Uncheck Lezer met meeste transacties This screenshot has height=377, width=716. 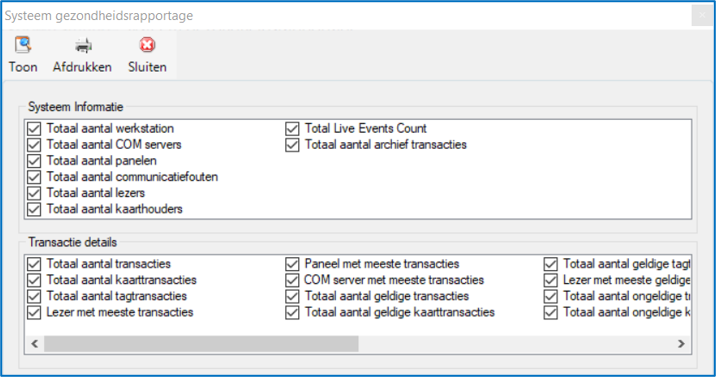pos(34,312)
